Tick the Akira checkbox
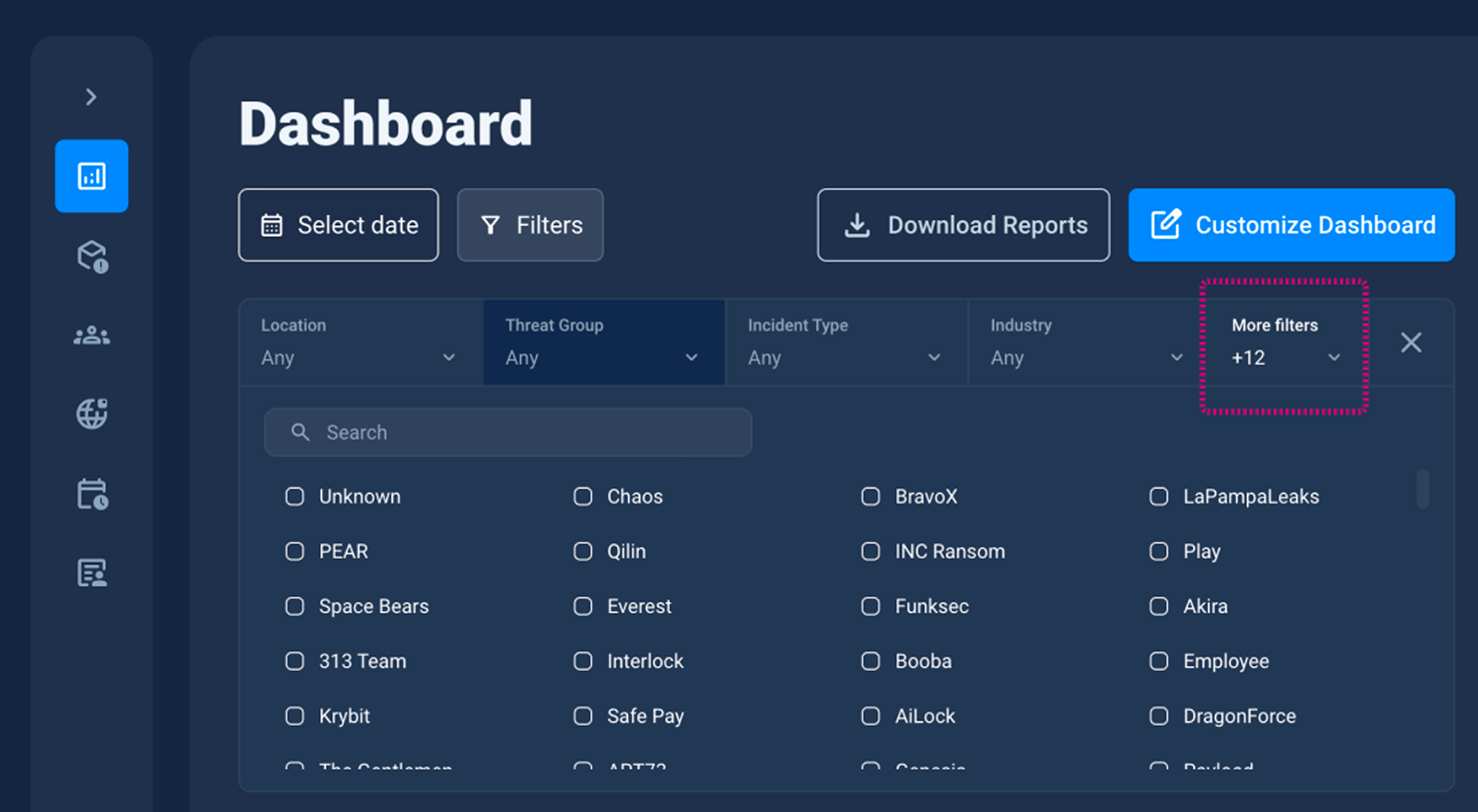This screenshot has height=812, width=1478. tap(1159, 606)
